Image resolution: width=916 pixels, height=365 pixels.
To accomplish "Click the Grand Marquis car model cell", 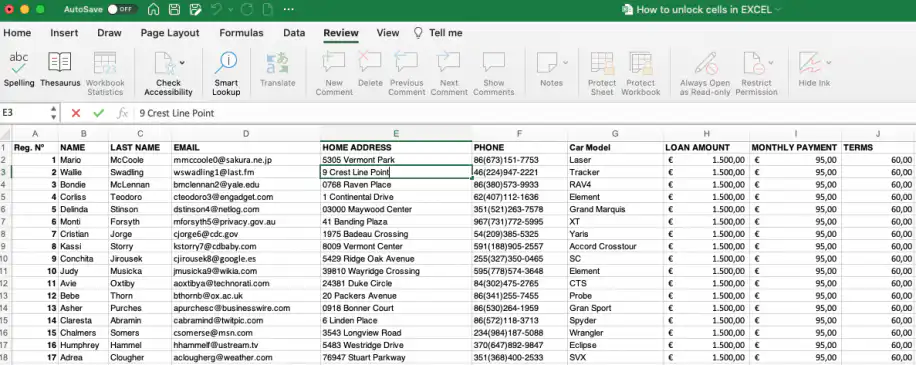I will (615, 209).
